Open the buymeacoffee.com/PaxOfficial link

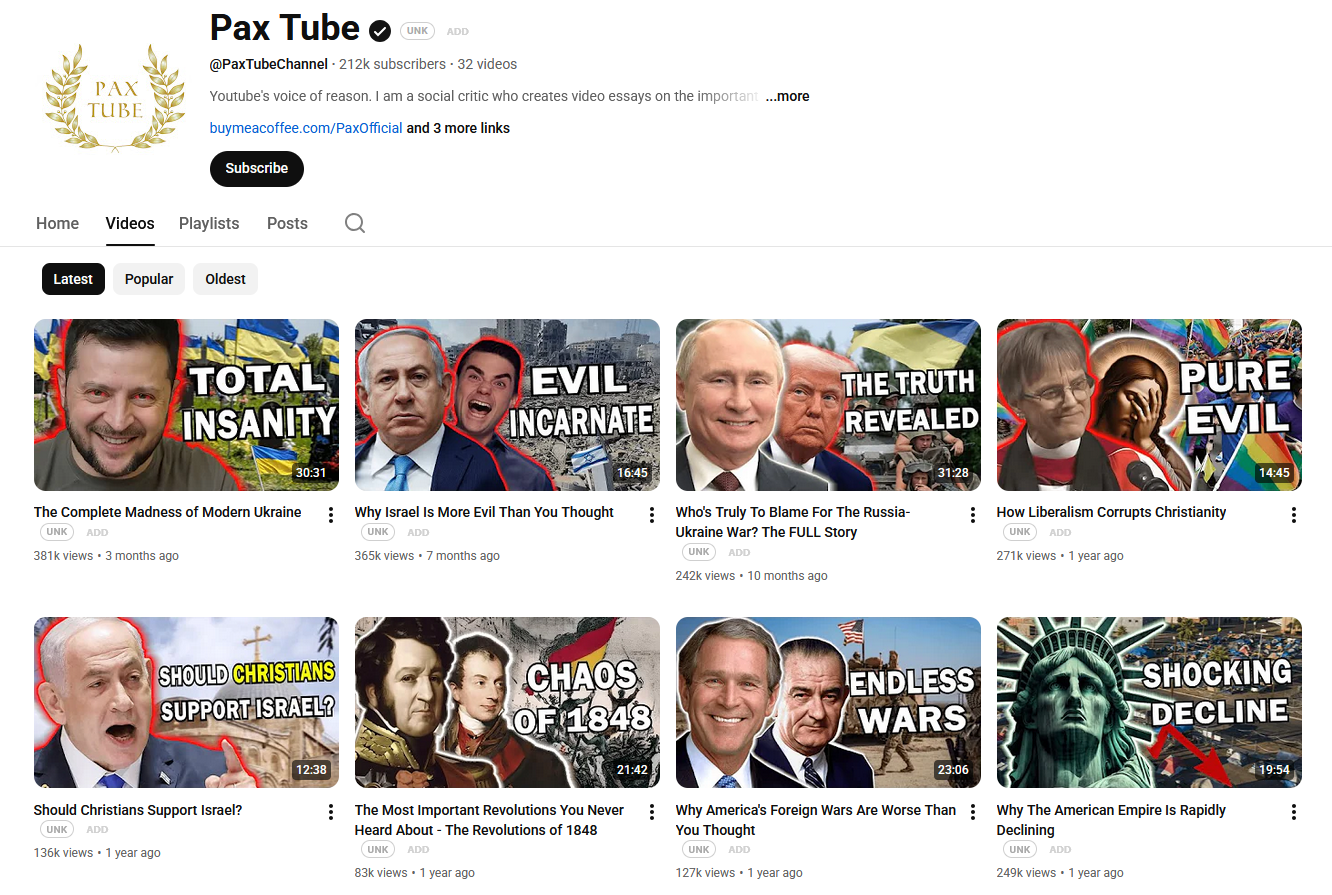[x=306, y=128]
